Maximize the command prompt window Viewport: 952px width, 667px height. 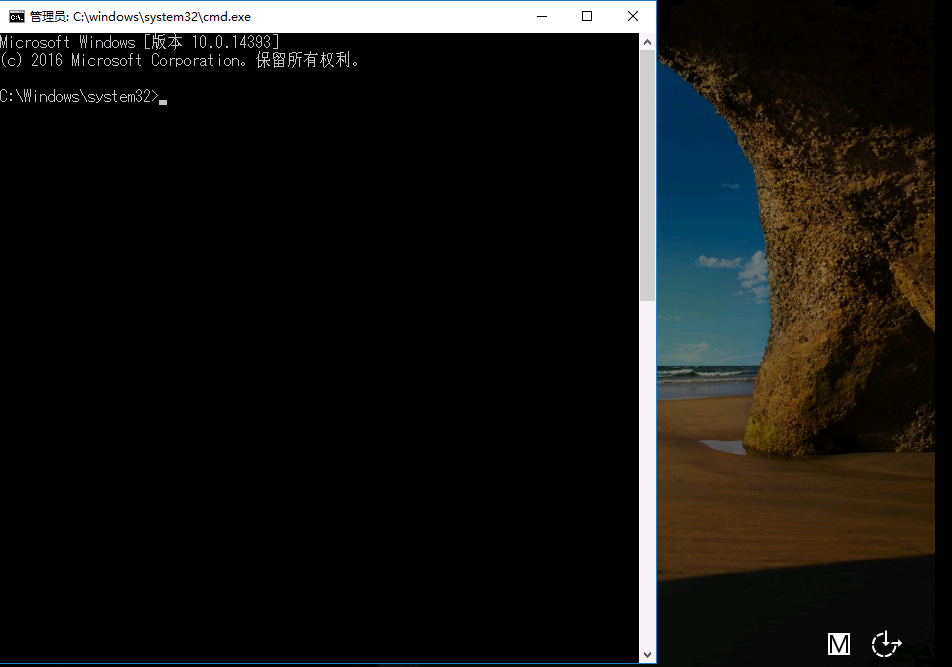click(587, 16)
